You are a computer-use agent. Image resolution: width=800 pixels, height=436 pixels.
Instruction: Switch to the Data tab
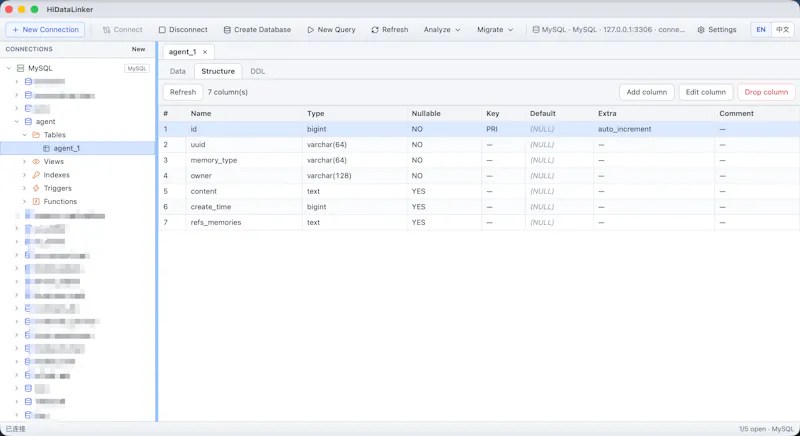(178, 71)
